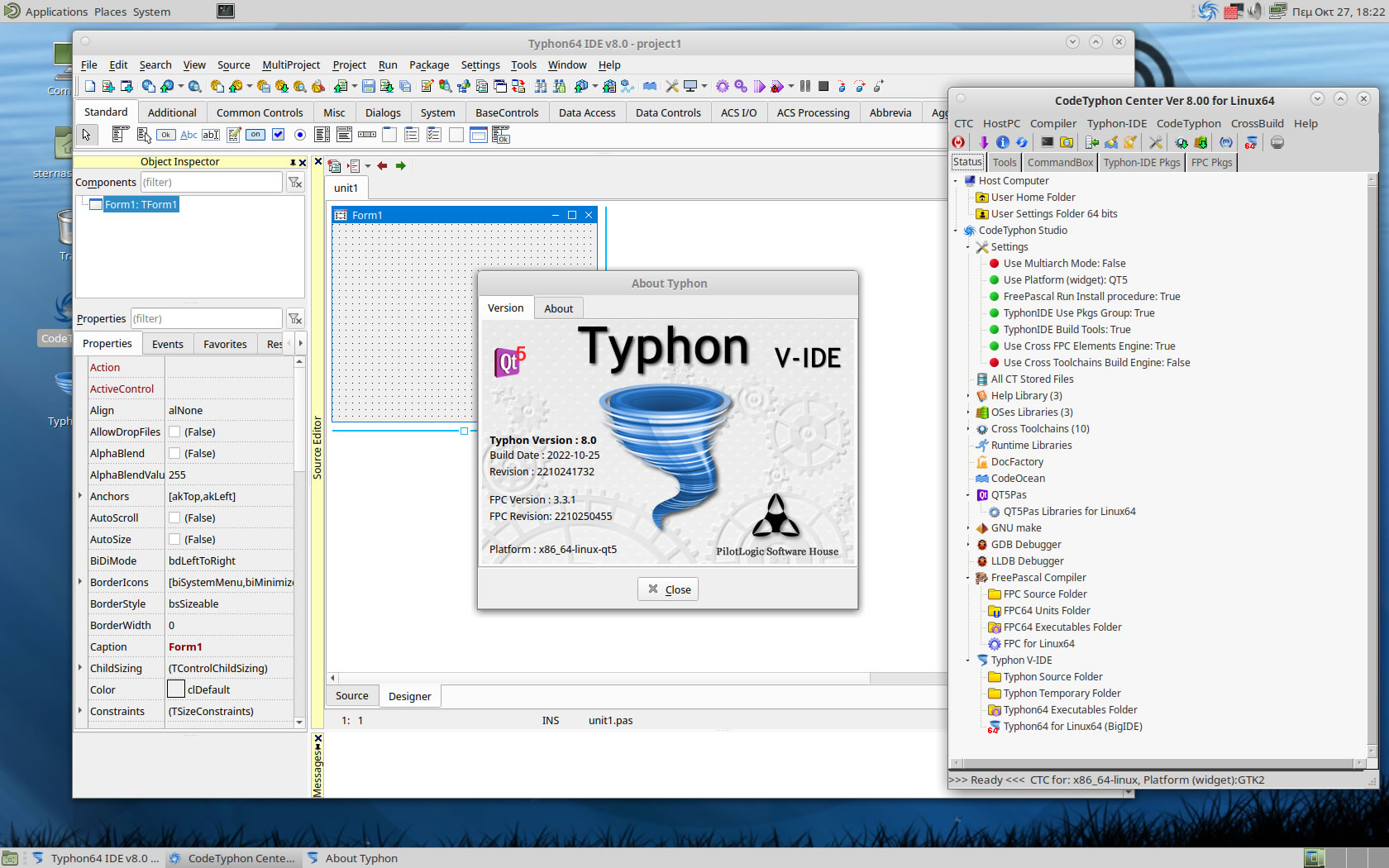Expand the Help Library (3) node
The width and height of the screenshot is (1389, 868).
pyautogui.click(x=968, y=396)
